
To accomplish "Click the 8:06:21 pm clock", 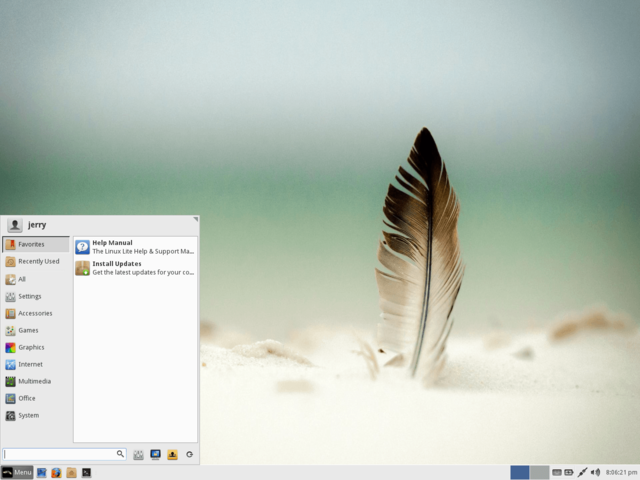I will point(621,473).
